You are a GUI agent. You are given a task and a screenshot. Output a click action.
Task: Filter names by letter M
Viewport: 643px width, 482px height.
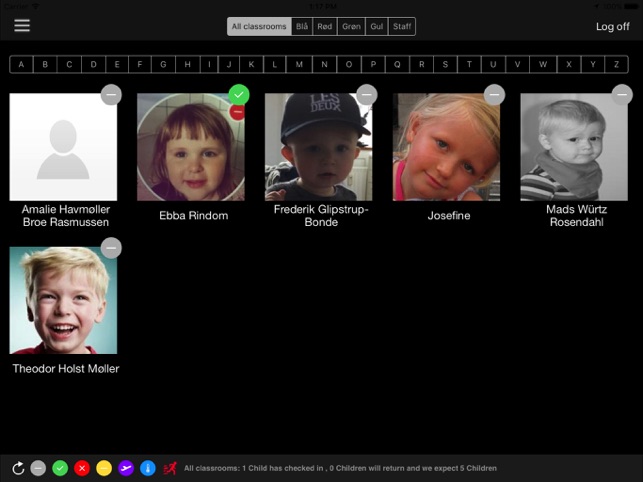click(299, 64)
